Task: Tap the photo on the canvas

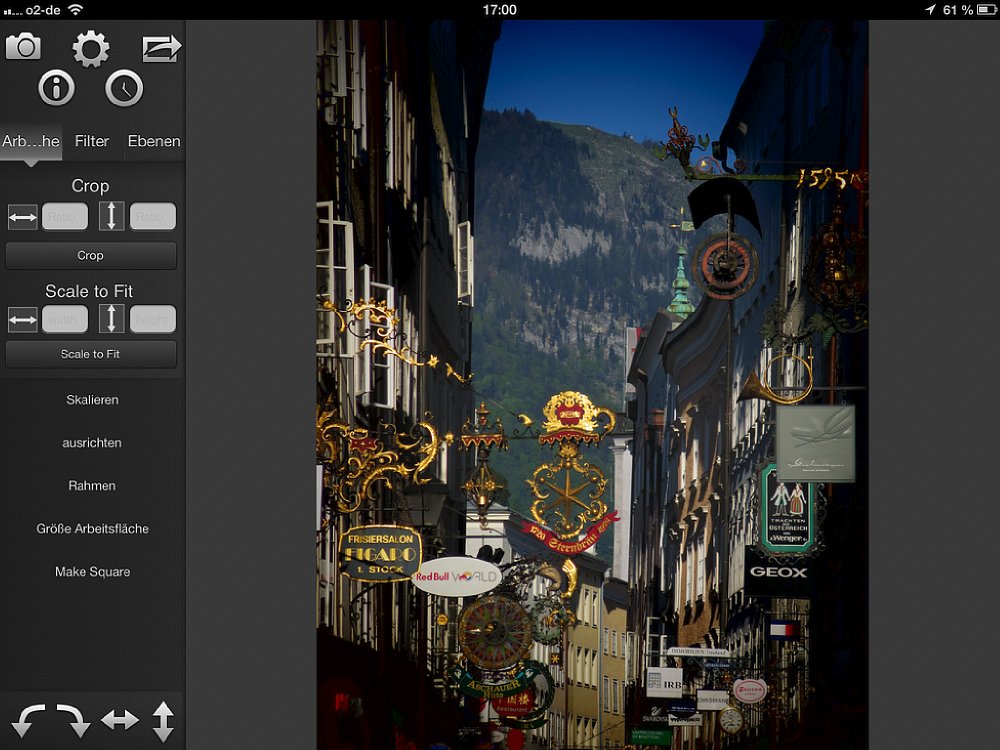Action: coord(592,385)
